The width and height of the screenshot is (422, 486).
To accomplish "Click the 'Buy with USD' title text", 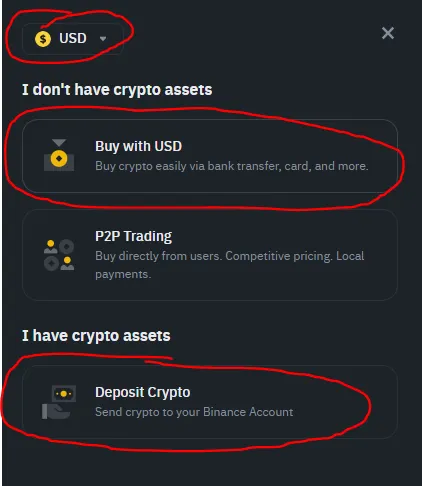I will coord(138,146).
